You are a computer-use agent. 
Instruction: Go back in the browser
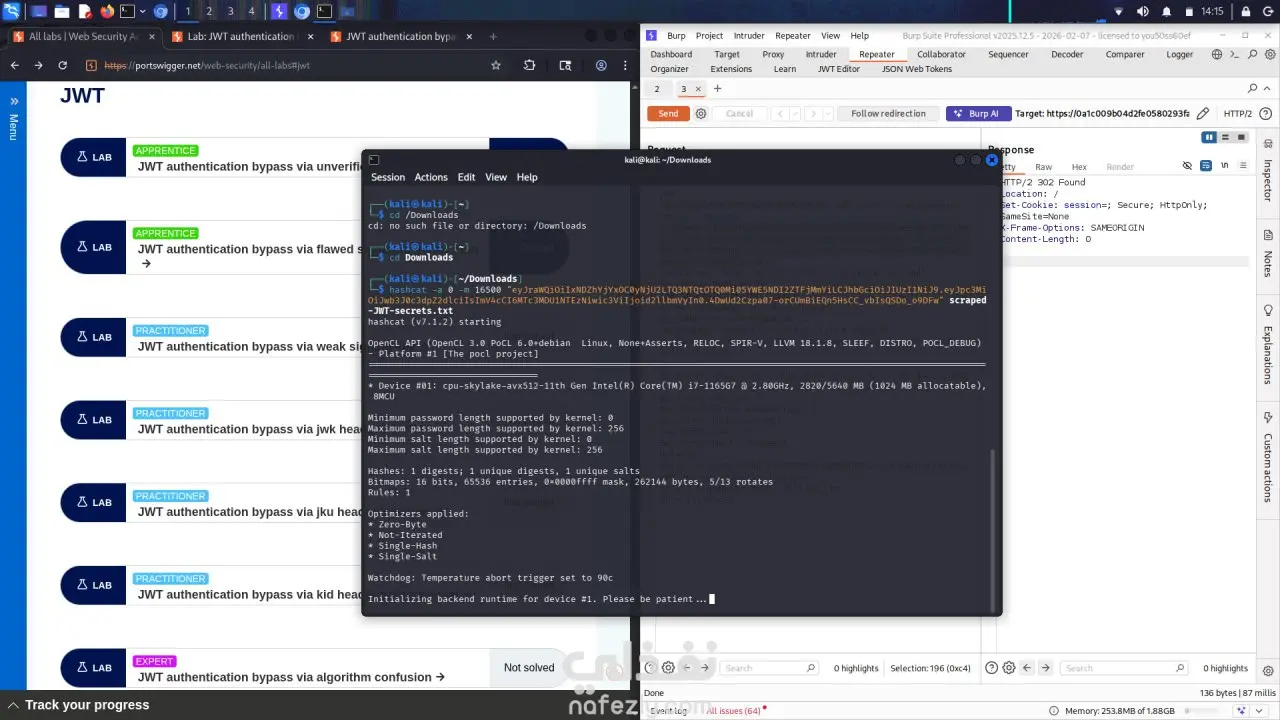[14, 65]
